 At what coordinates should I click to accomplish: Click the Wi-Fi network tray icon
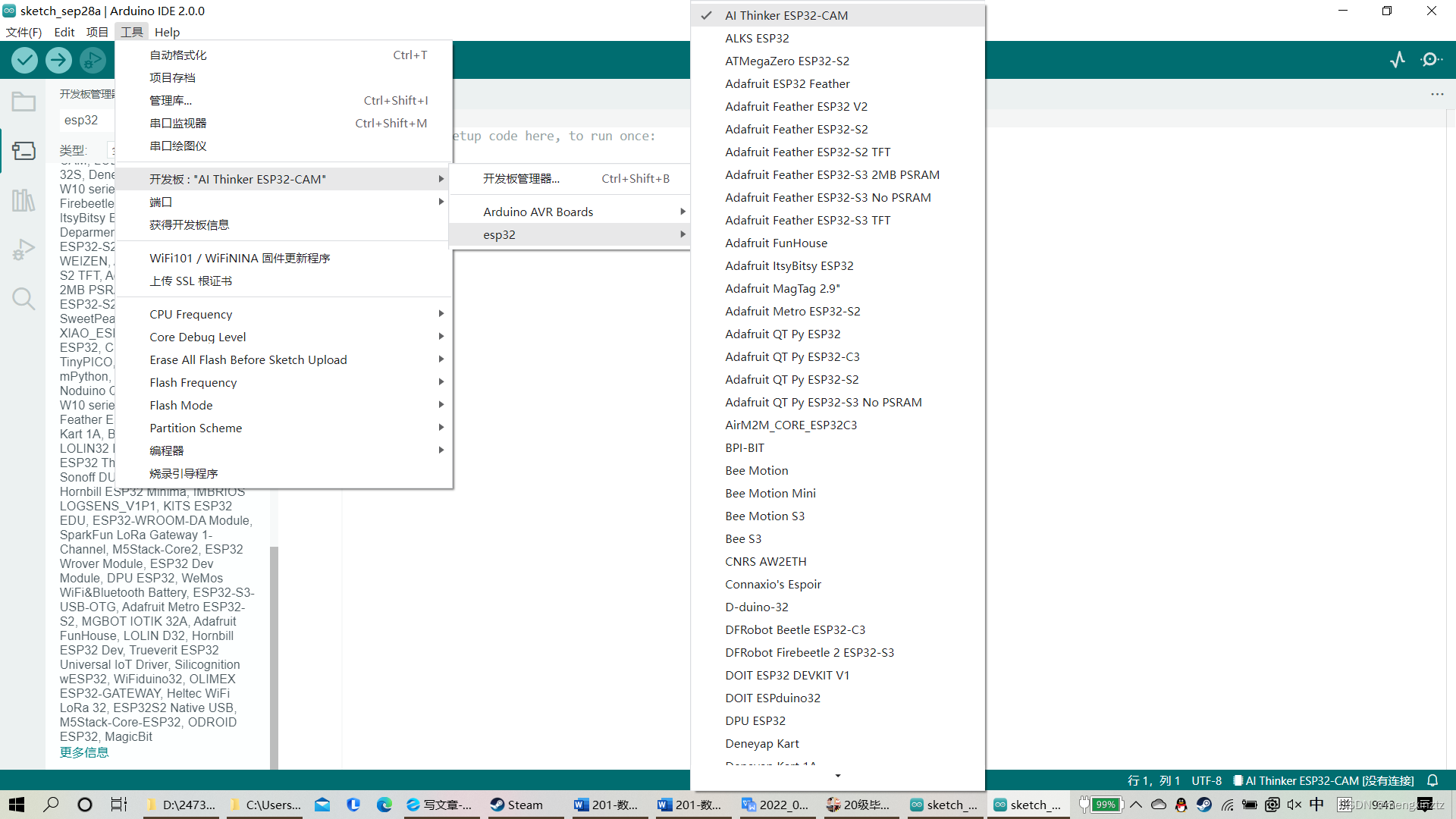pyautogui.click(x=1228, y=805)
